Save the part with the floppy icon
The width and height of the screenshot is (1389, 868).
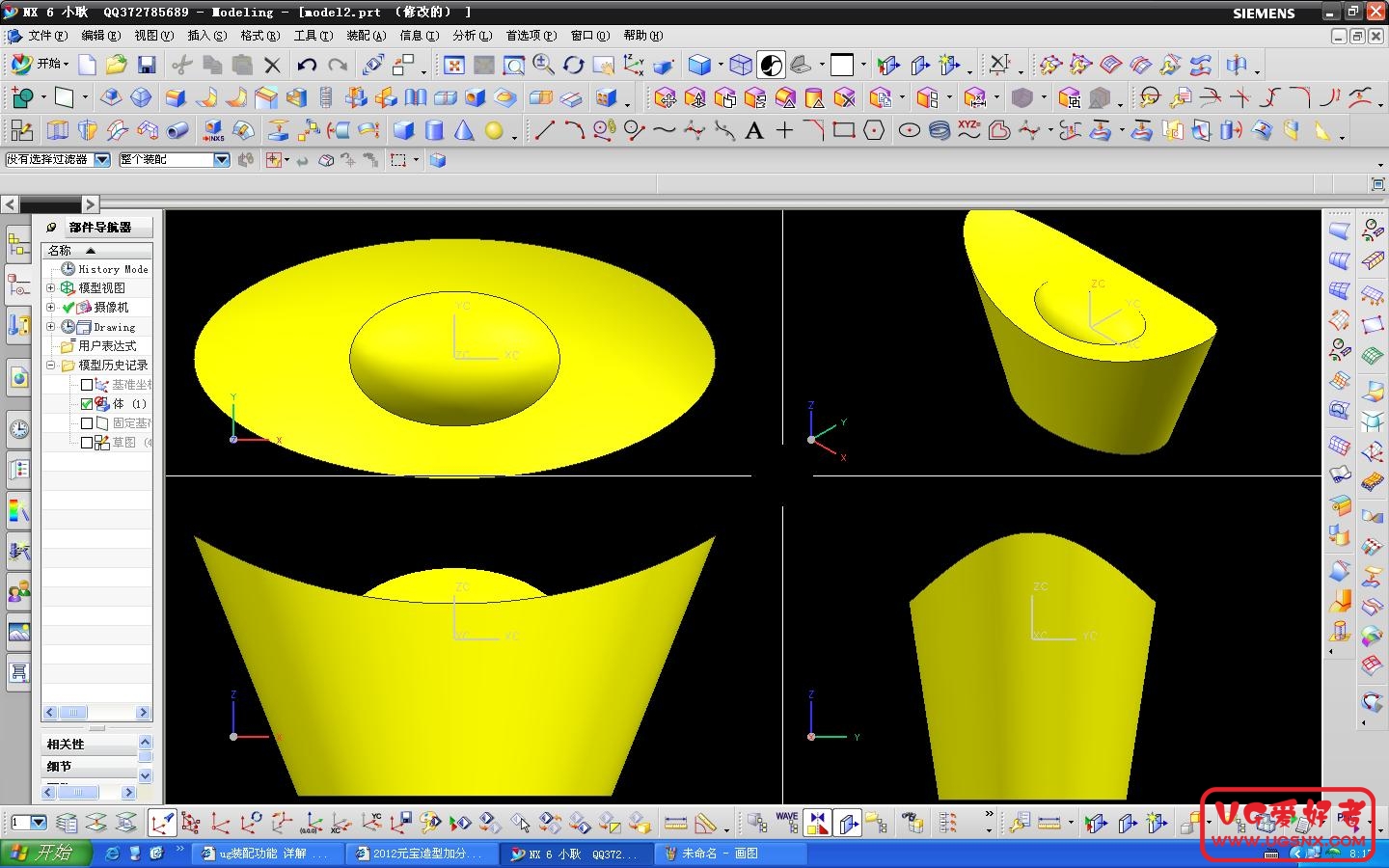147,65
